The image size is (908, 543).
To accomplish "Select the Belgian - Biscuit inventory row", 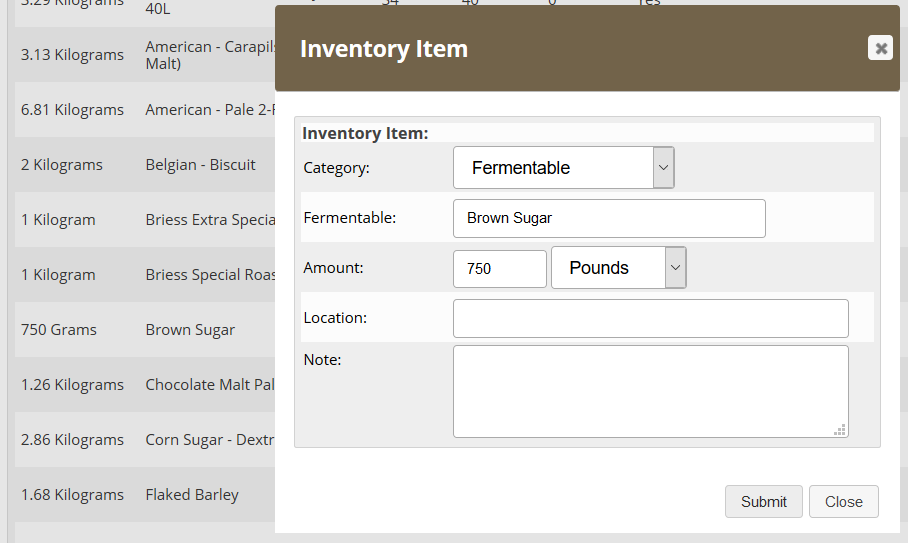I will point(200,165).
